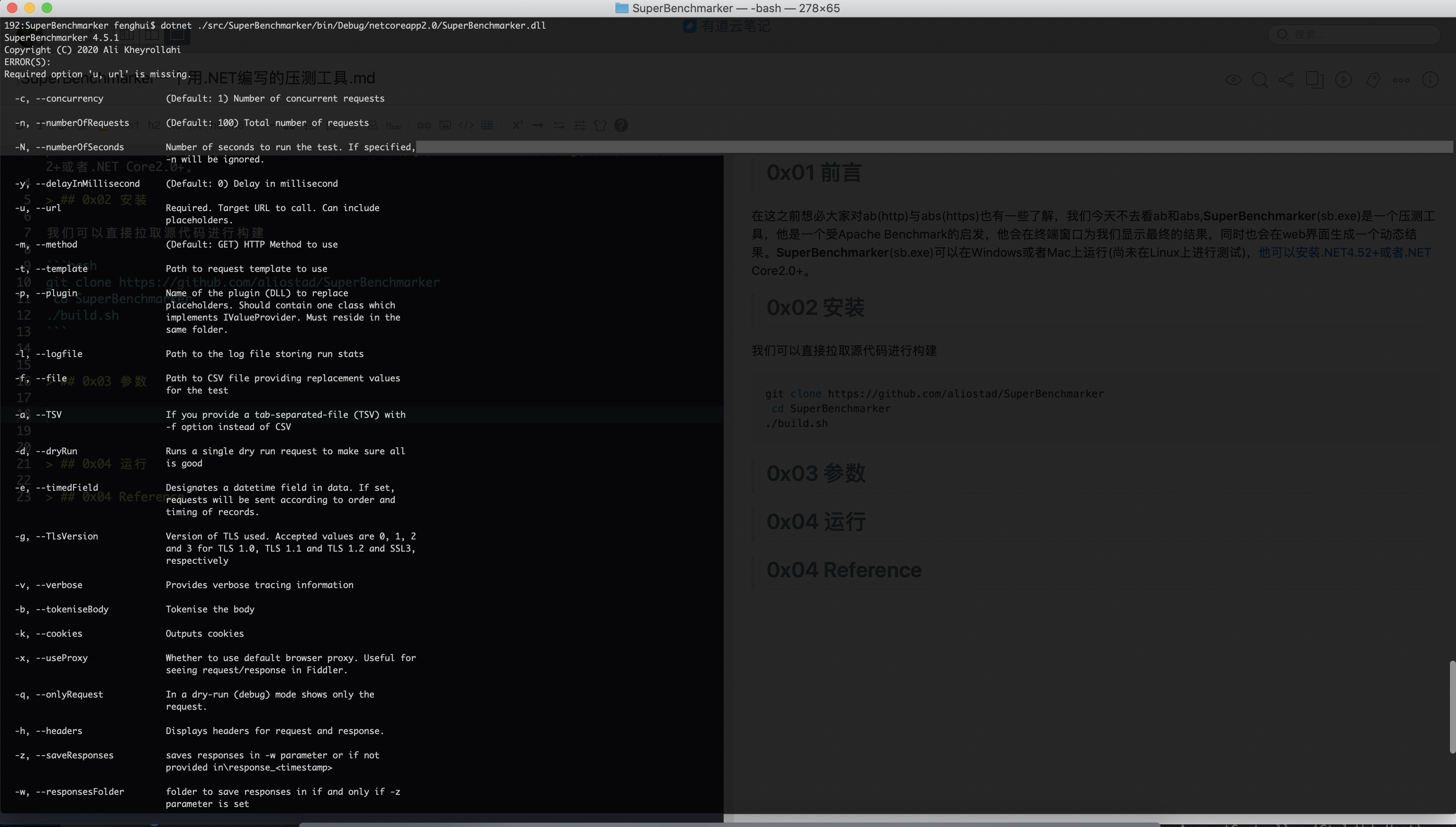The height and width of the screenshot is (827, 1456).
Task: Click the share icon for this note
Action: tap(1287, 79)
